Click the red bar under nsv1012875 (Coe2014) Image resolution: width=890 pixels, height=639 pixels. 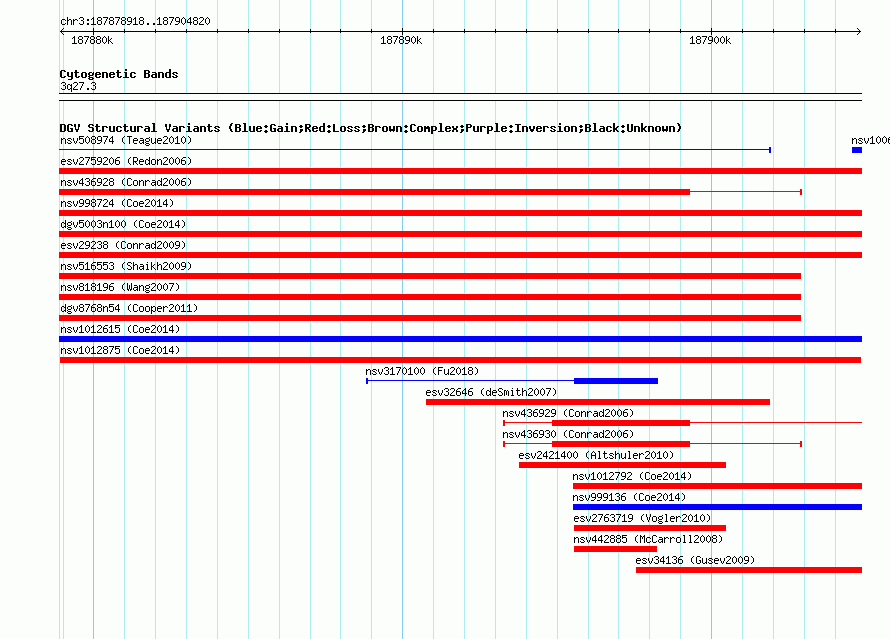tap(460, 360)
